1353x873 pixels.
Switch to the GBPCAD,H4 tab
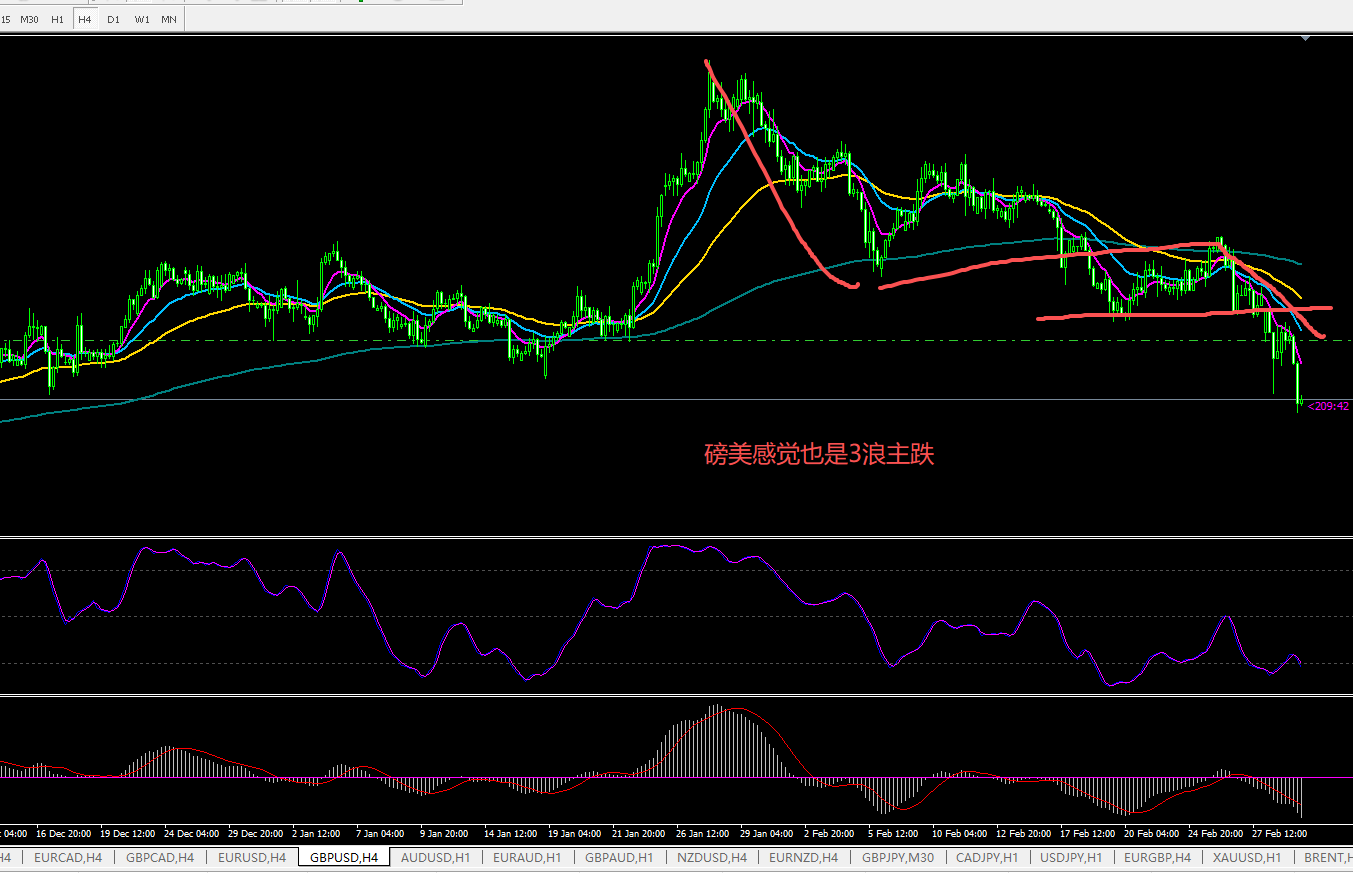click(159, 857)
